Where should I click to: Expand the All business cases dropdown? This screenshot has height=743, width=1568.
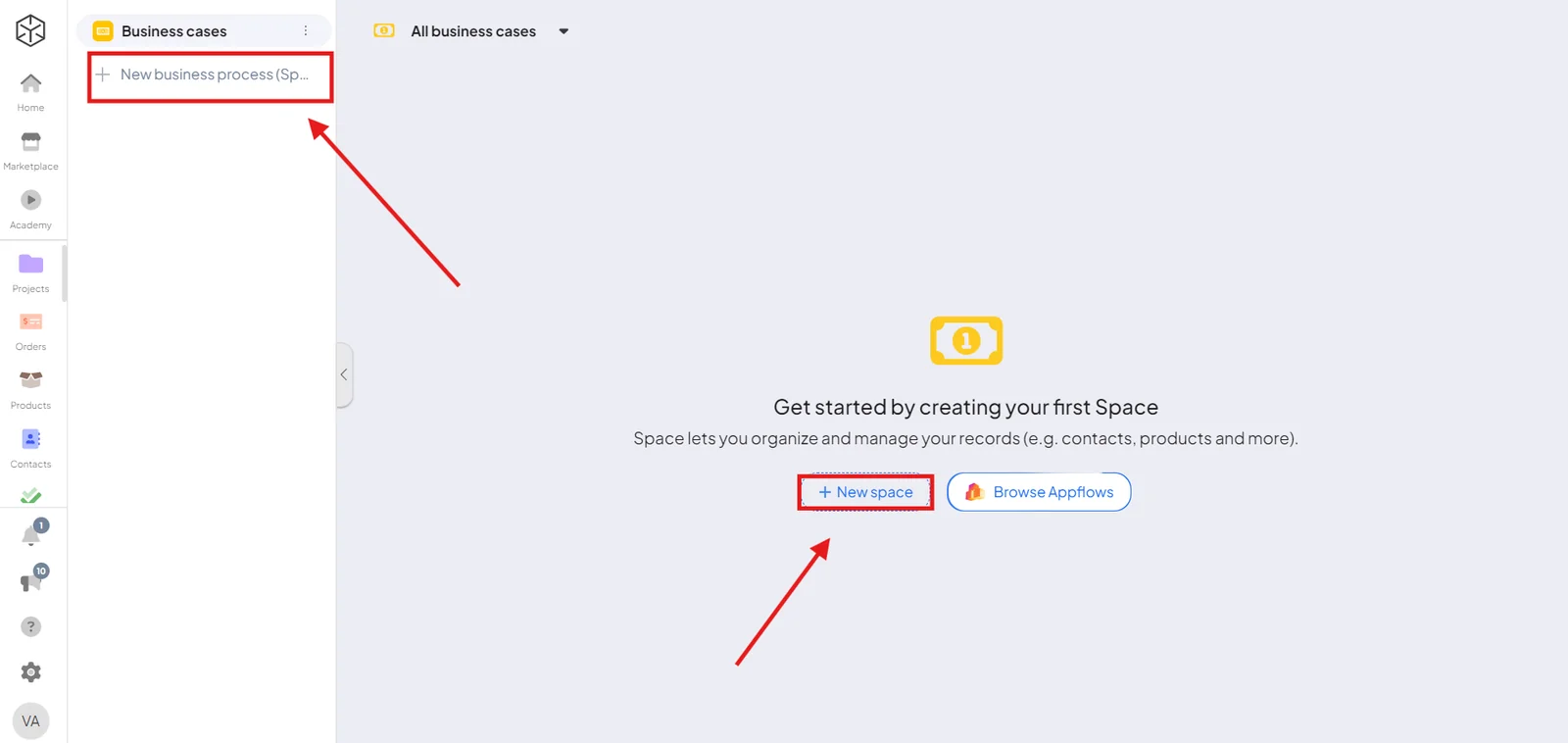tap(563, 31)
